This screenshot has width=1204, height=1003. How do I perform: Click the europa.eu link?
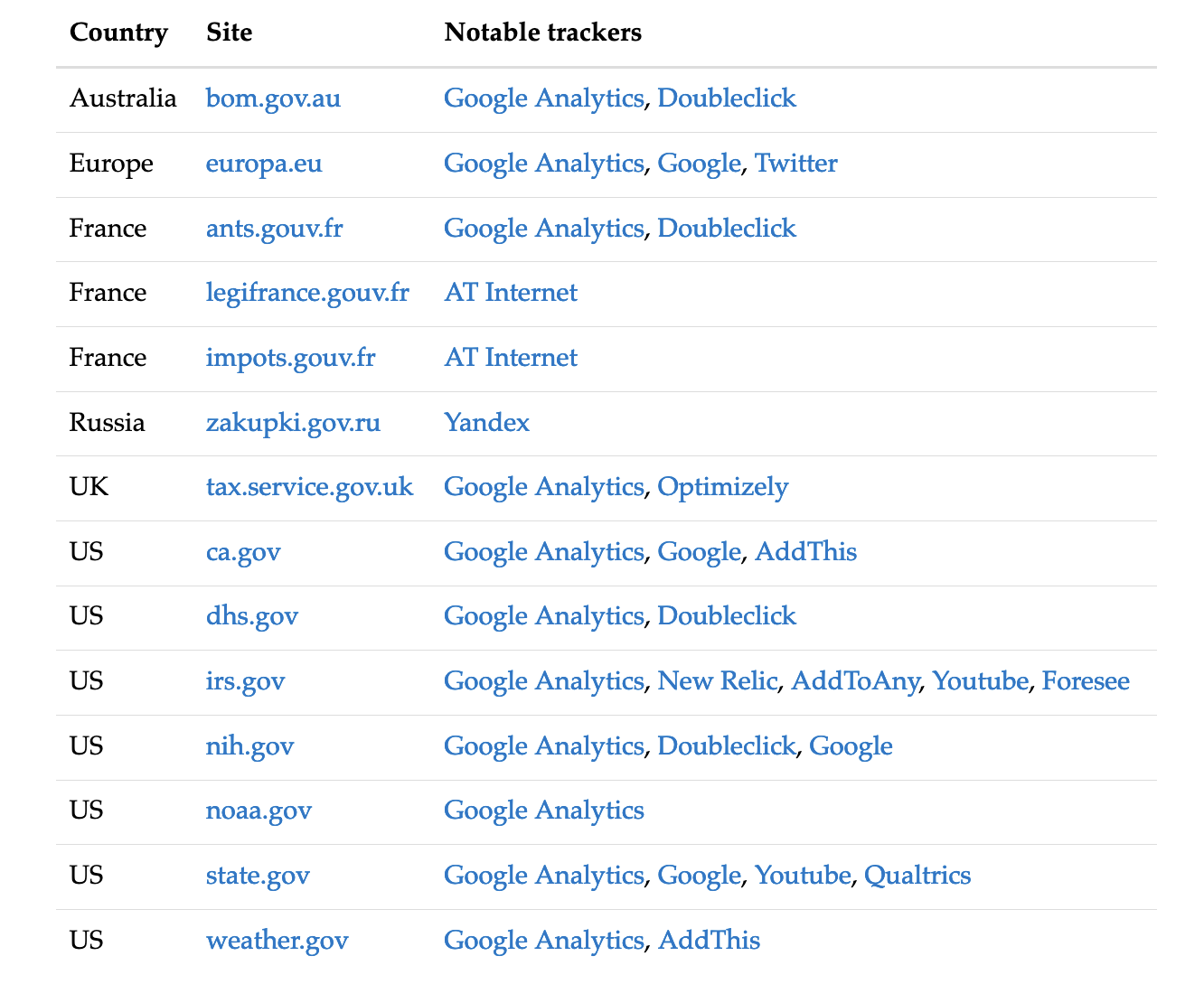(263, 163)
